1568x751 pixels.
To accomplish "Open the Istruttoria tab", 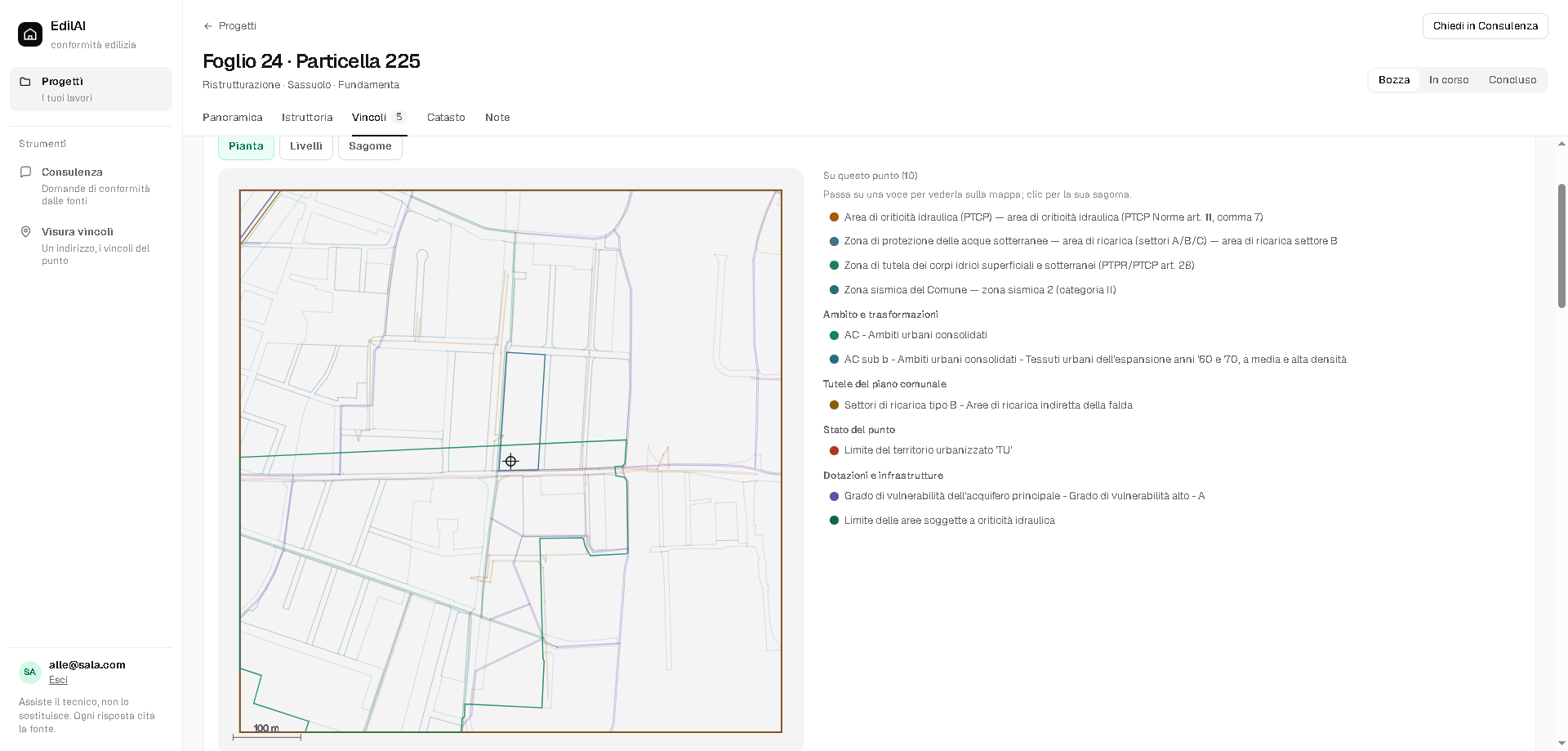I will click(x=307, y=118).
